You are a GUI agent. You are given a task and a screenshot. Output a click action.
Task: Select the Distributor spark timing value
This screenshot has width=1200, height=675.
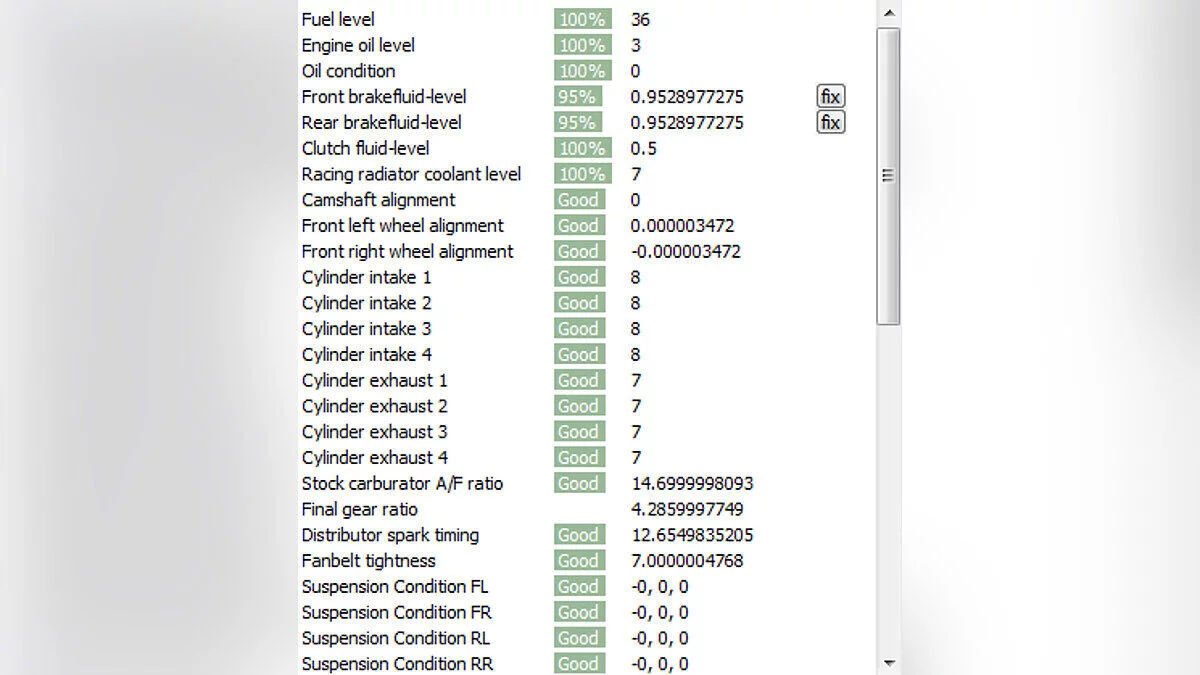[x=692, y=536]
